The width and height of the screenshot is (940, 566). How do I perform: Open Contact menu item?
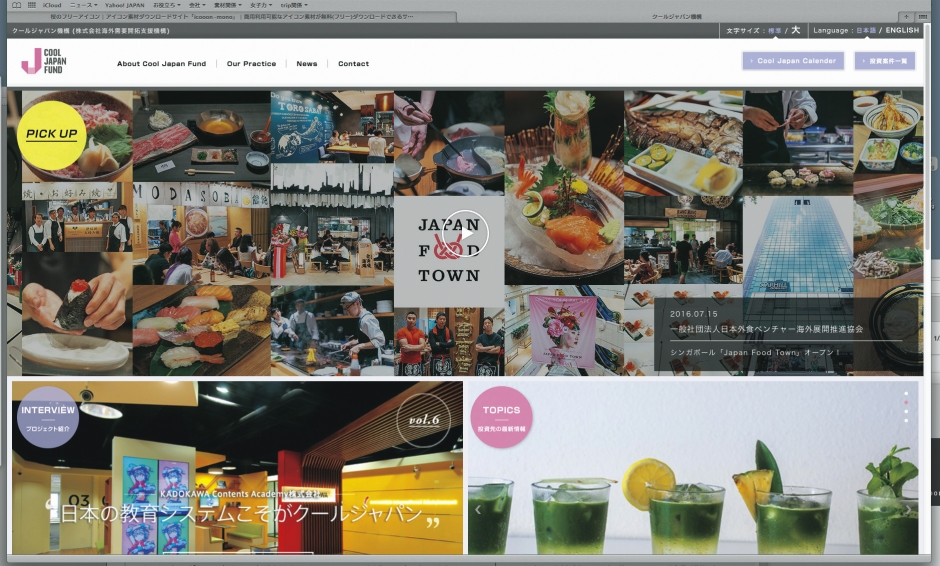[x=353, y=64]
